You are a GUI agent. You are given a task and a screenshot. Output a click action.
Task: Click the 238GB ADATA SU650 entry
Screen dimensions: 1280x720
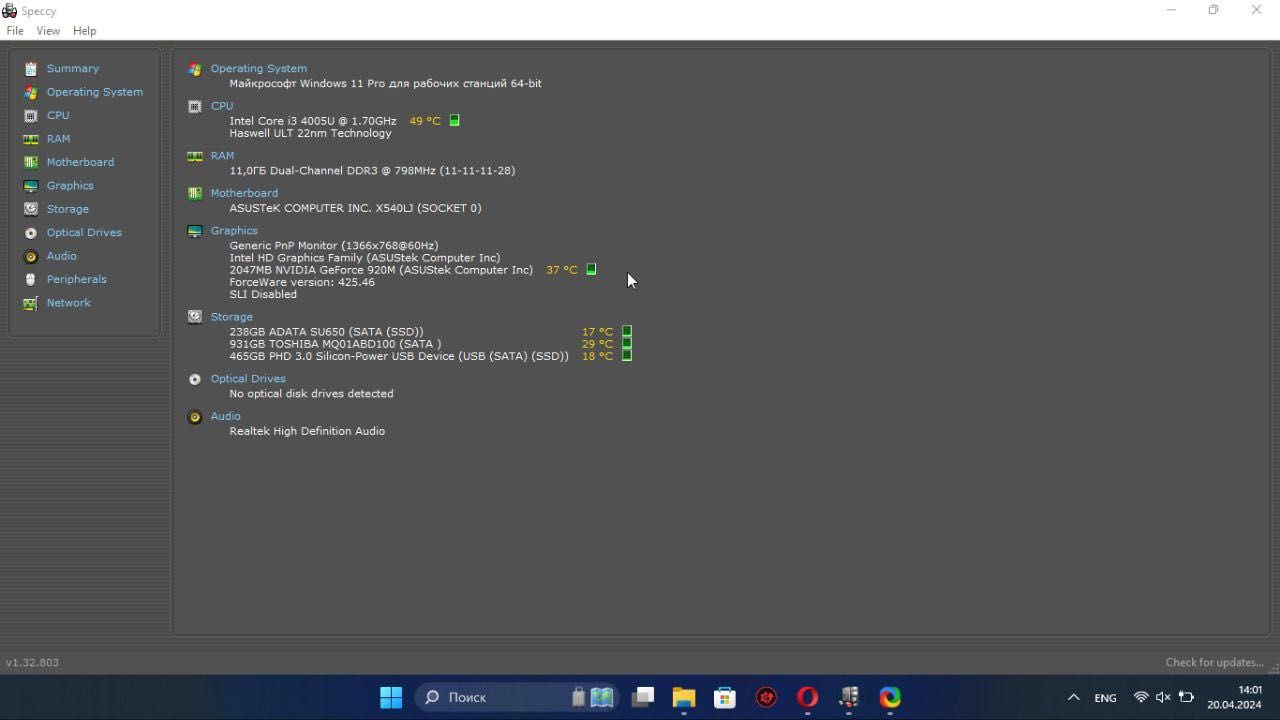tap(326, 331)
